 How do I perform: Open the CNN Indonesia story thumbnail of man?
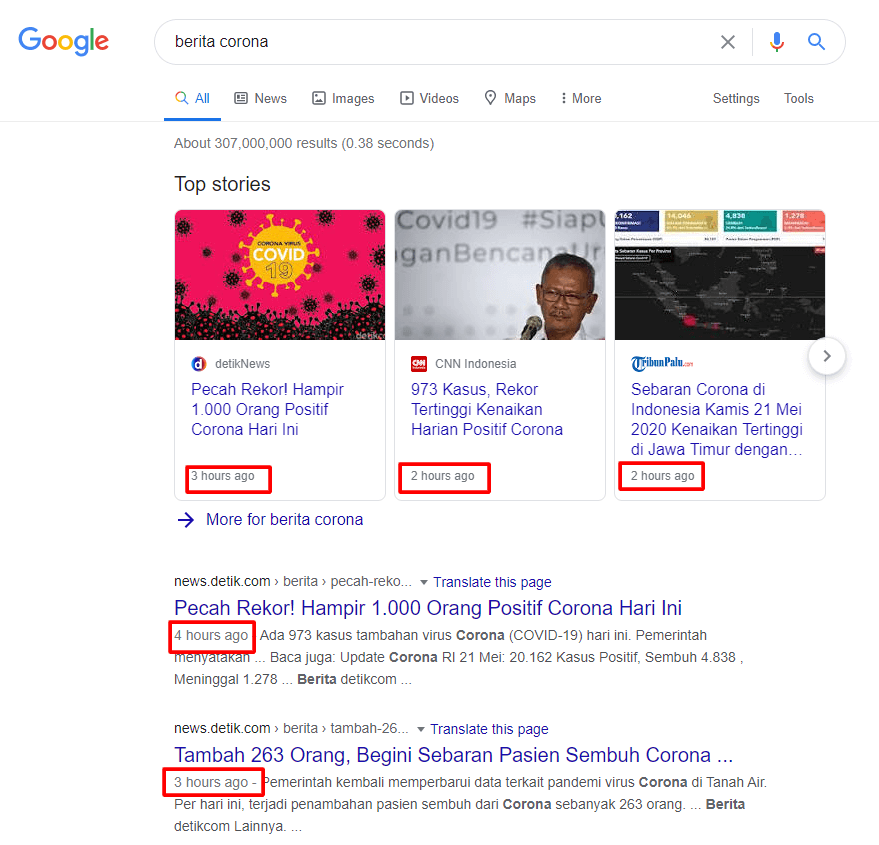pos(499,275)
